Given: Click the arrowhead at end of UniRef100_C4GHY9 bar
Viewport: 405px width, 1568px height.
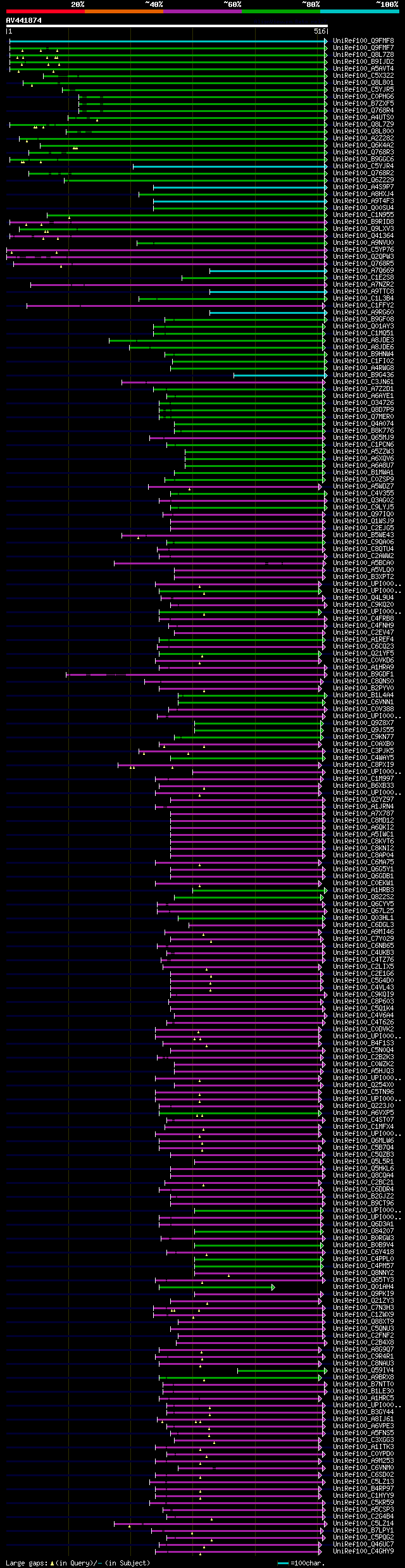Looking at the screenshot, I should [320, 1552].
